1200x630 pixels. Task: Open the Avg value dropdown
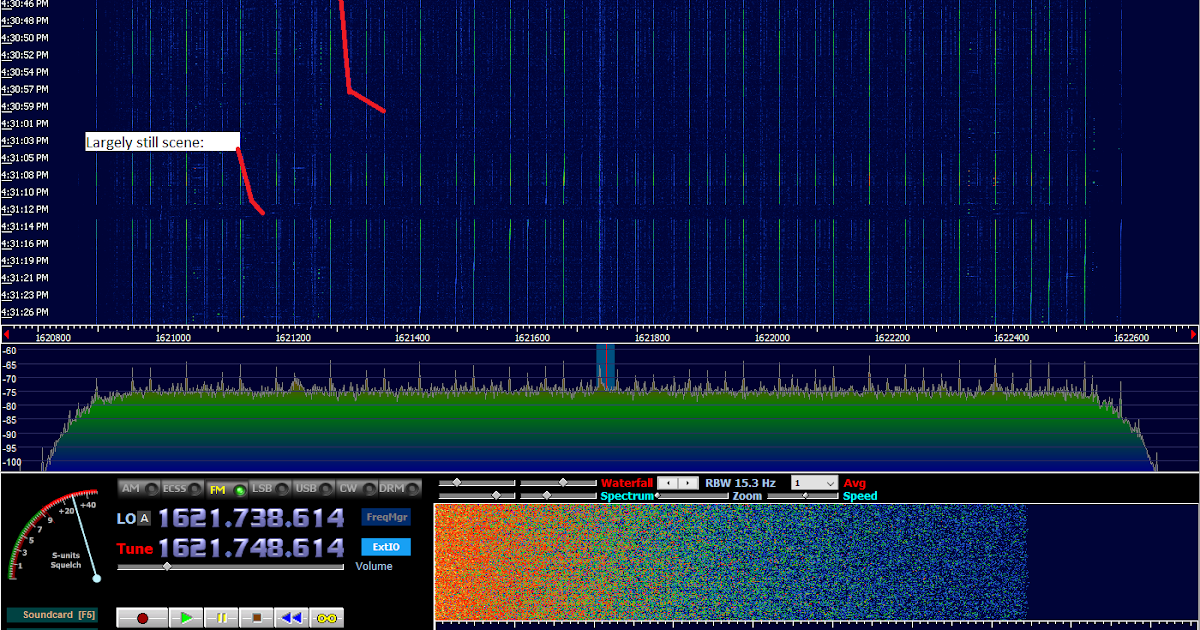pos(815,483)
